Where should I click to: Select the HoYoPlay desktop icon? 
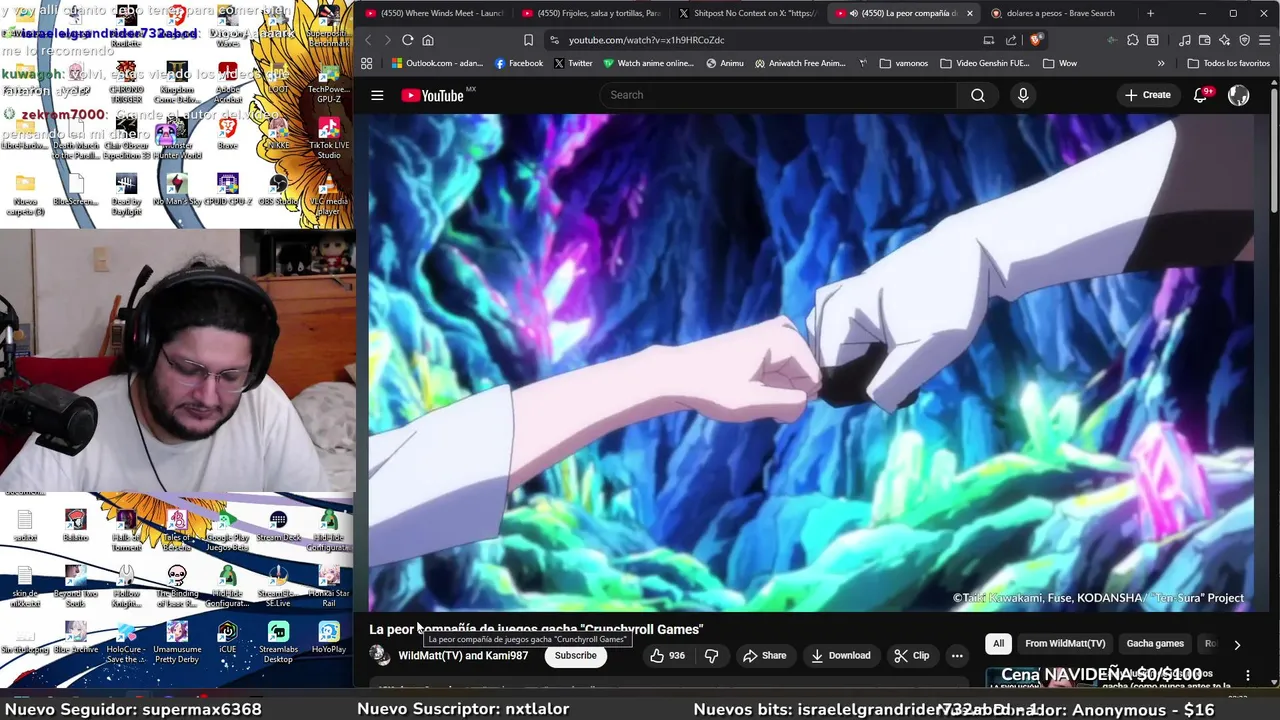[329, 637]
